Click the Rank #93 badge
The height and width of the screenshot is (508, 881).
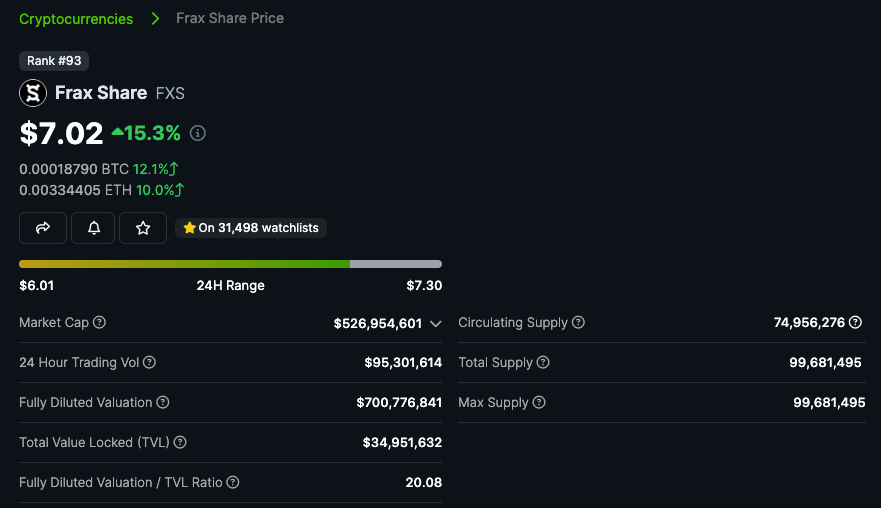54,61
